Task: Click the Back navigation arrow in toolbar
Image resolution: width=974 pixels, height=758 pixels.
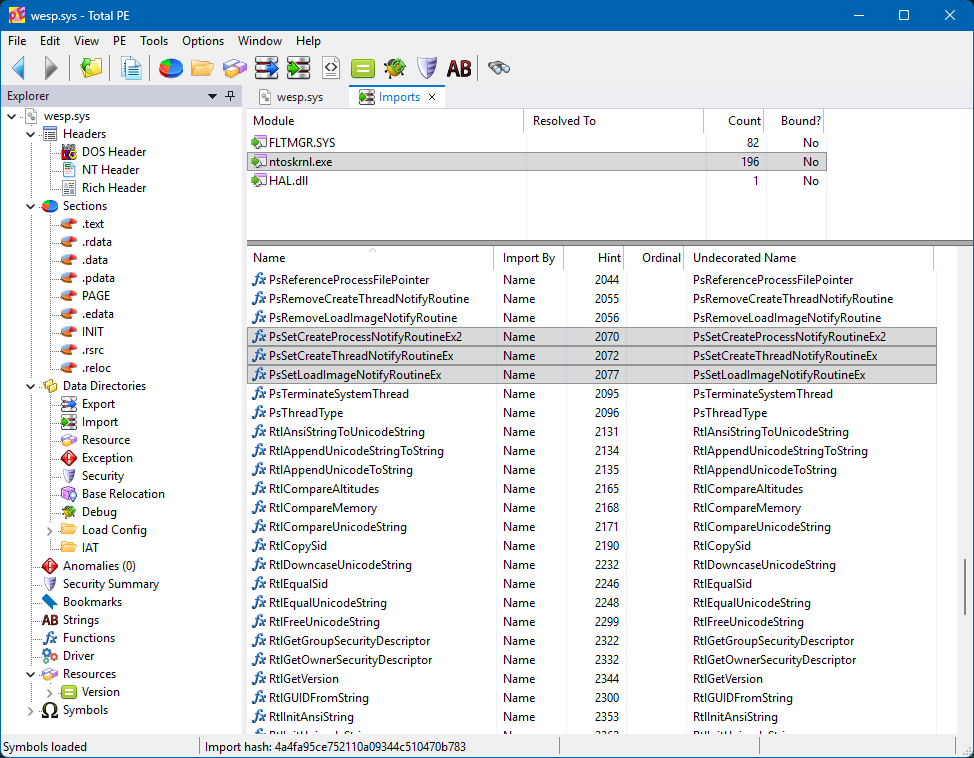Action: pos(19,68)
